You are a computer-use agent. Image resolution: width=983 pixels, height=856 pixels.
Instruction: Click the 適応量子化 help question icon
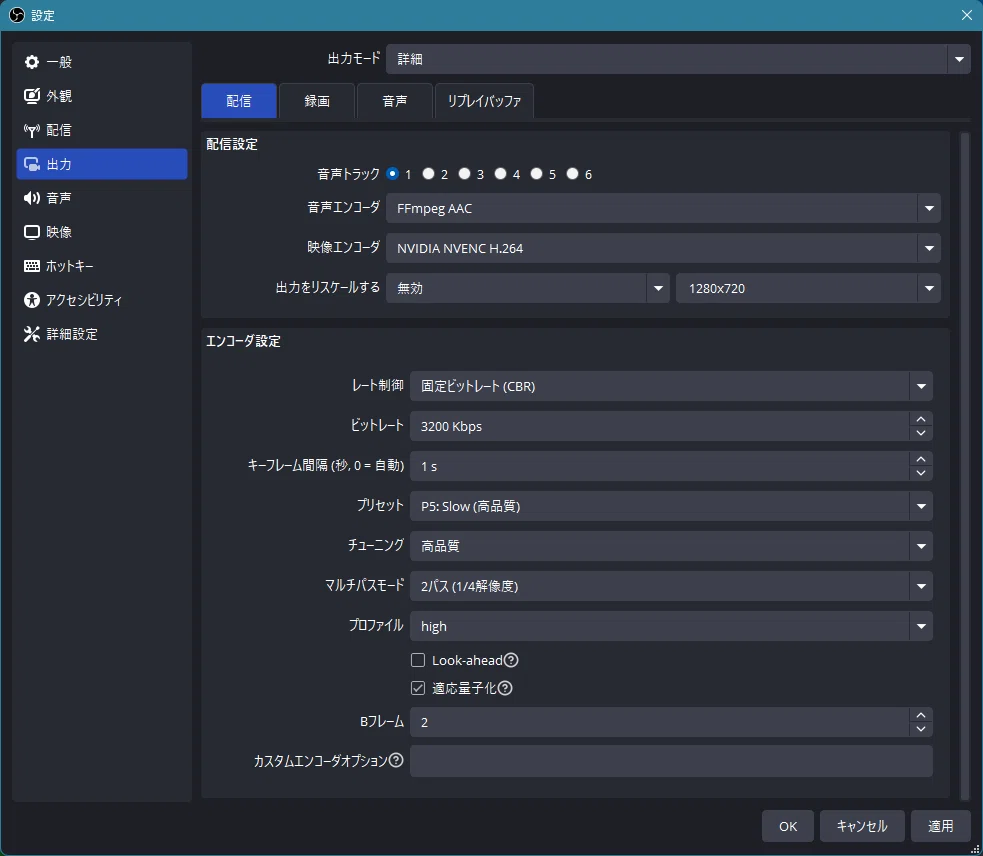(x=505, y=688)
